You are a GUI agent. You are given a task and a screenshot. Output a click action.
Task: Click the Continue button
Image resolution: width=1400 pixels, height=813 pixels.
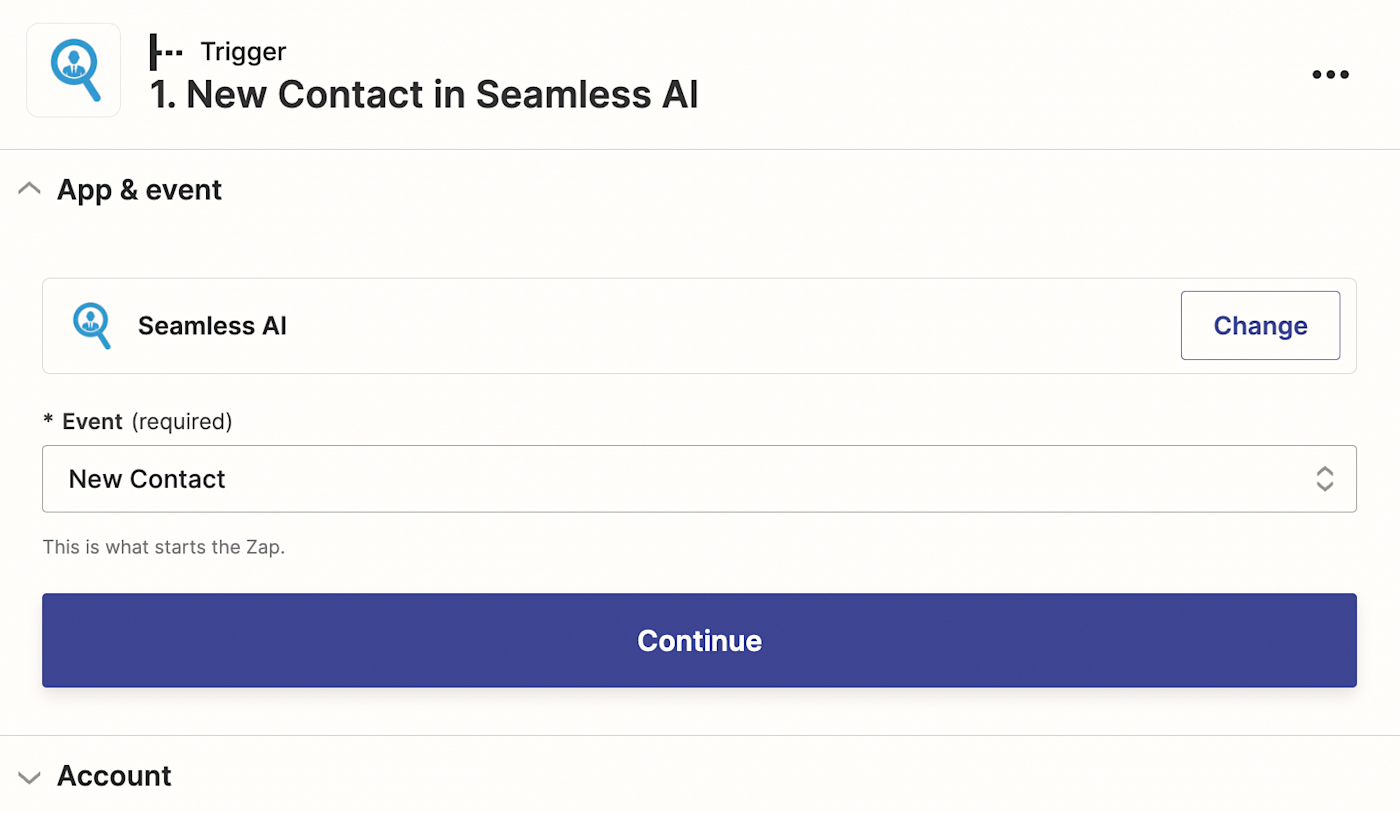699,640
